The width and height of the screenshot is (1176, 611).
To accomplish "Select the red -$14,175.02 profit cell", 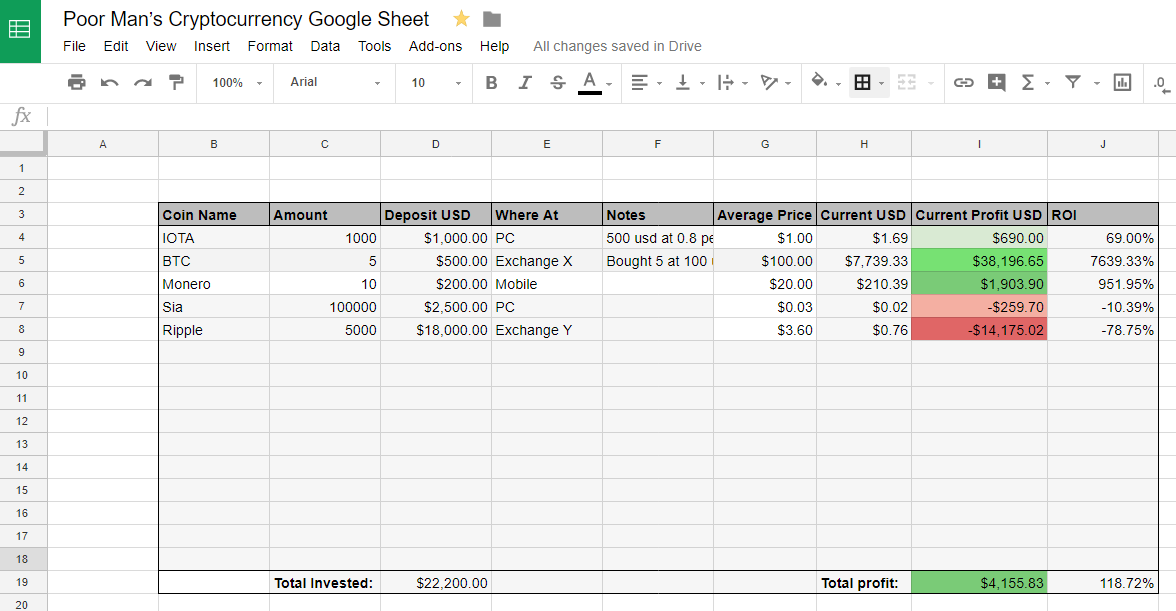I will [x=979, y=330].
